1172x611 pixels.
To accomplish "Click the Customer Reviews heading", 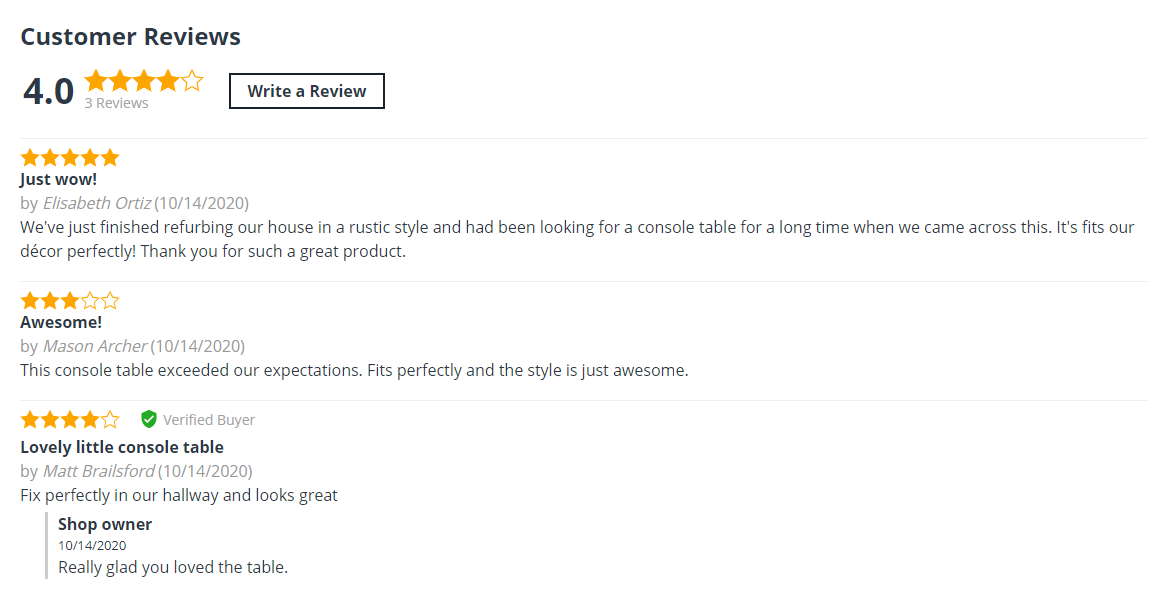I will pyautogui.click(x=131, y=37).
